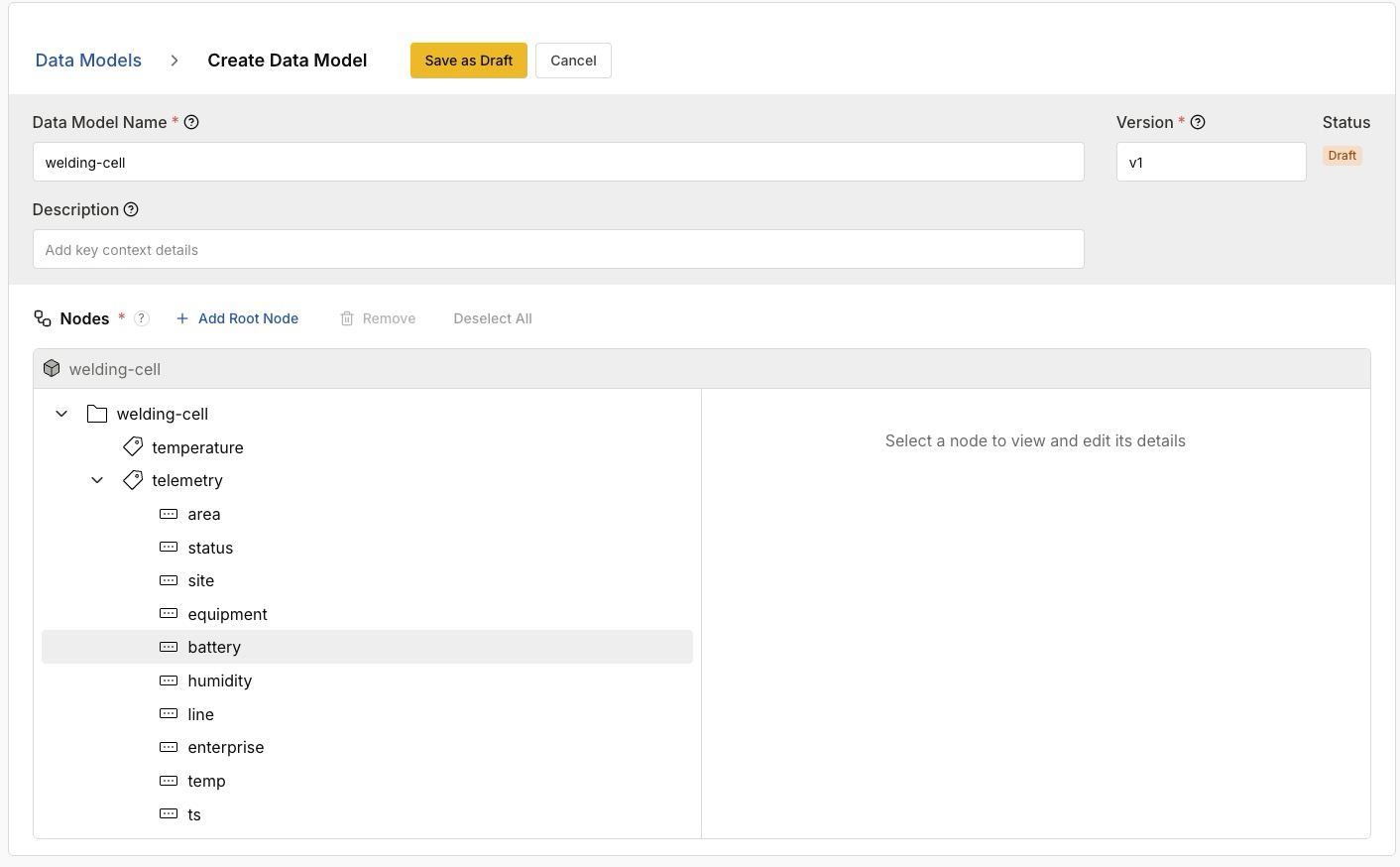Select the telemetry node label
The width and height of the screenshot is (1400, 867).
(x=187, y=480)
